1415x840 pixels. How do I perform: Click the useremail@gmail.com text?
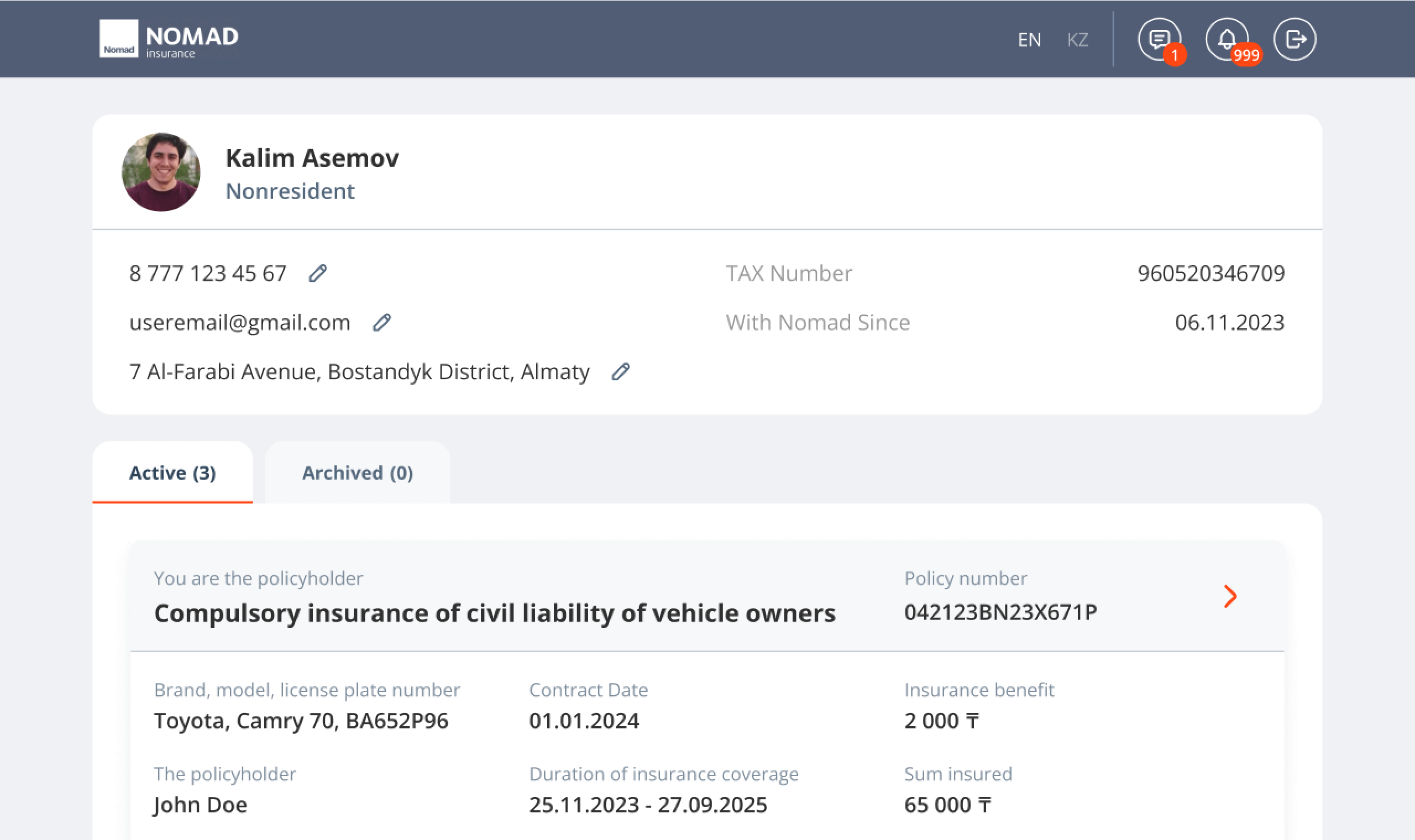click(240, 323)
